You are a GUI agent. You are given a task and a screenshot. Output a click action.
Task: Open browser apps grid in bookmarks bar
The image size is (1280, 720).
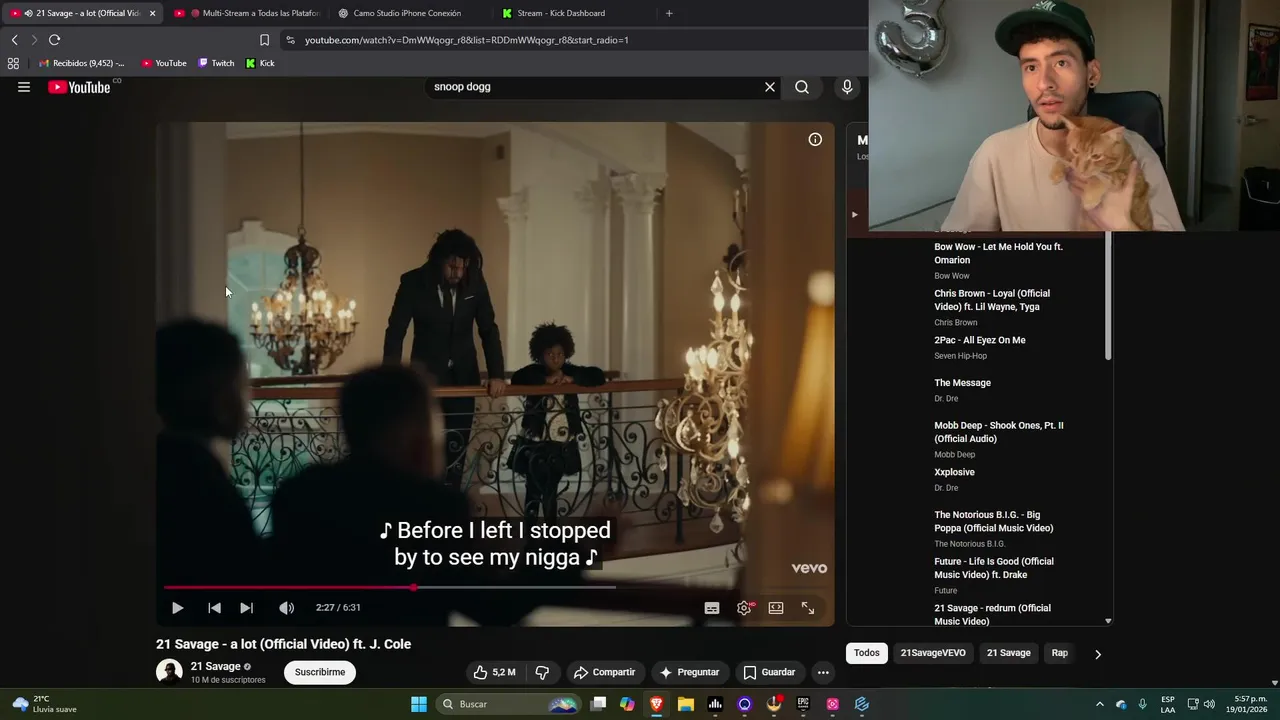pos(13,63)
